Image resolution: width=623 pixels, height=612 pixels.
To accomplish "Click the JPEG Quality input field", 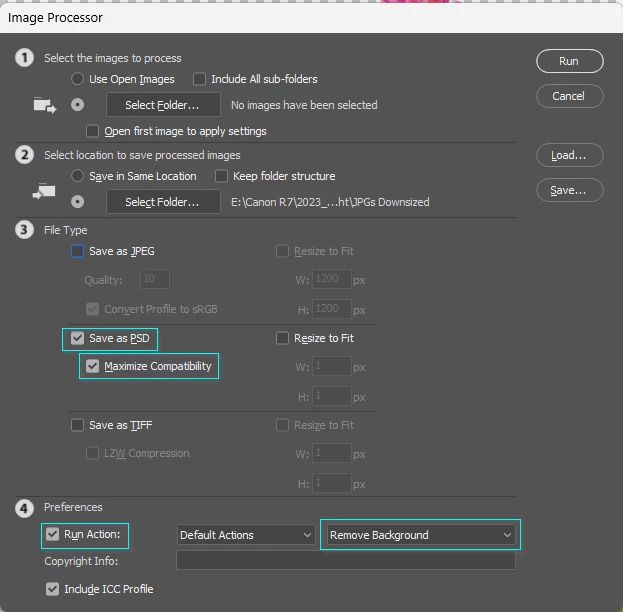I will click(x=155, y=279).
